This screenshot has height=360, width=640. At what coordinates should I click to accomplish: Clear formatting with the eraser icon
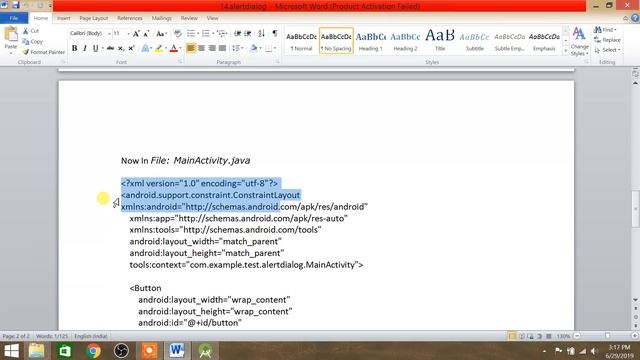pyautogui.click(x=177, y=33)
